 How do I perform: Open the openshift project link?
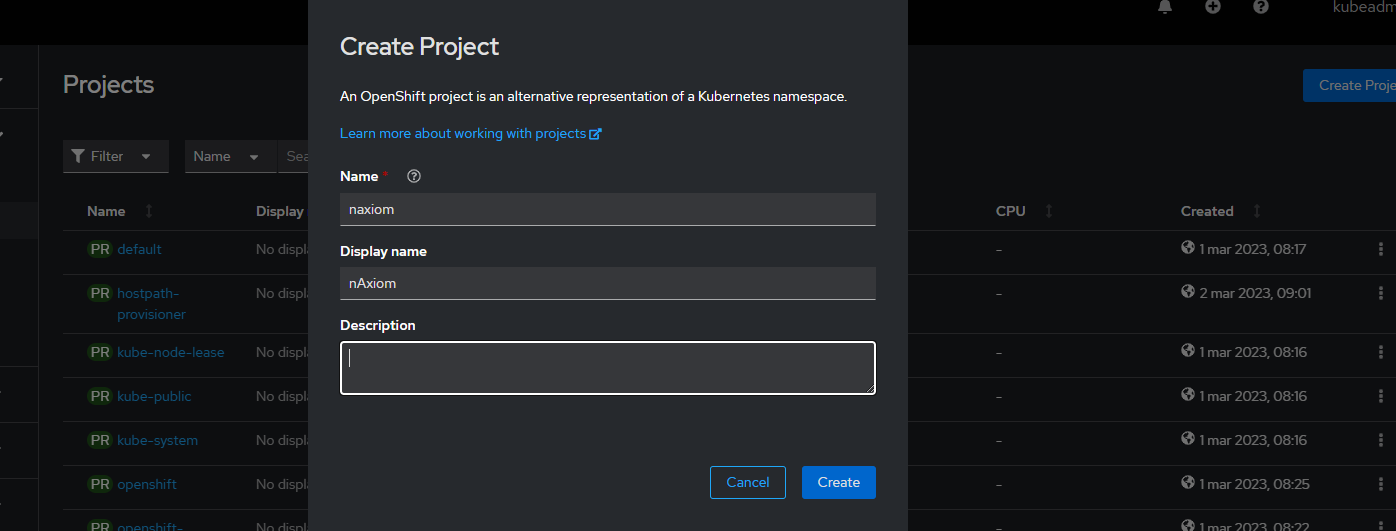coord(147,484)
